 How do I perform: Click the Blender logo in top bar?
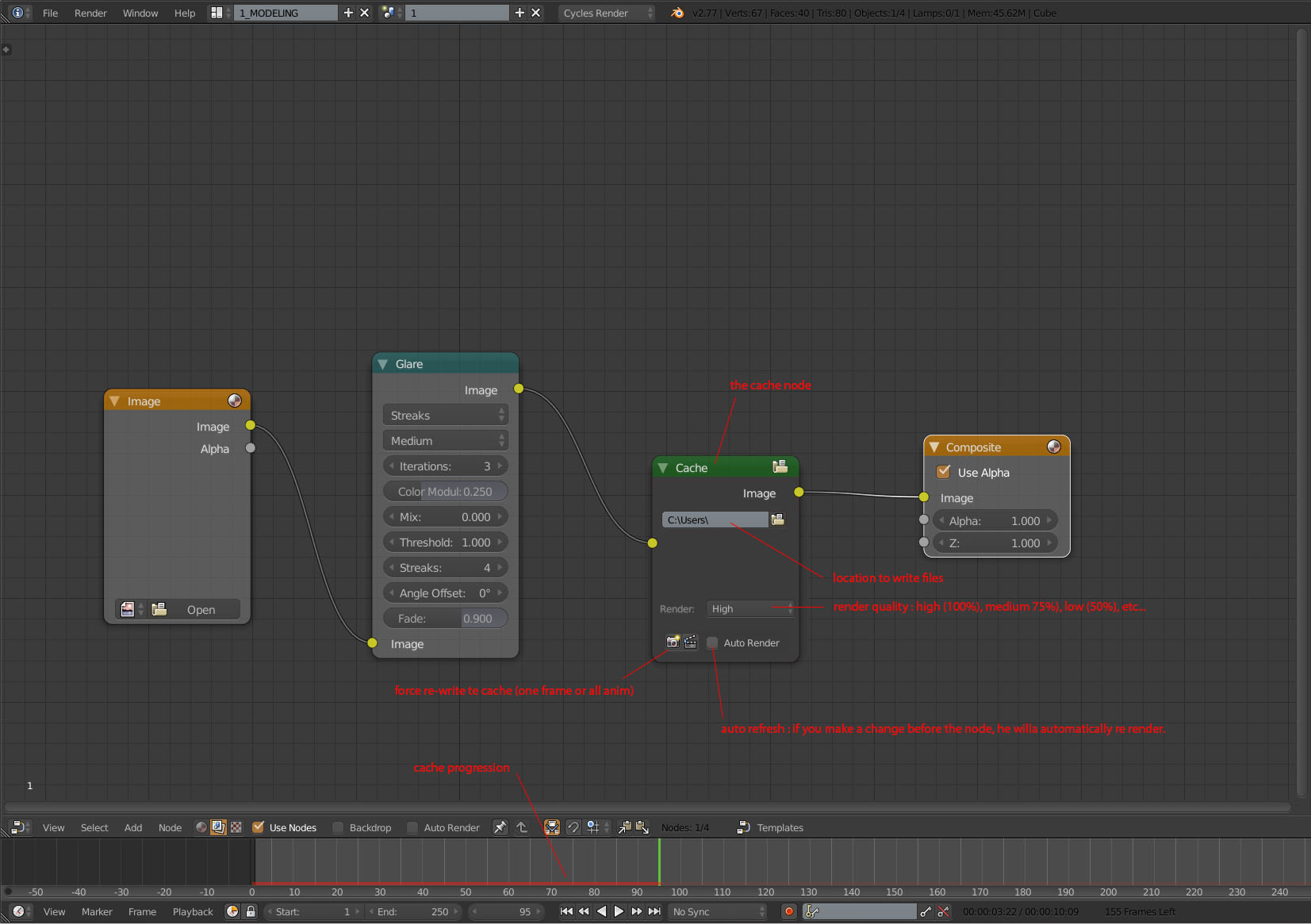click(x=677, y=13)
